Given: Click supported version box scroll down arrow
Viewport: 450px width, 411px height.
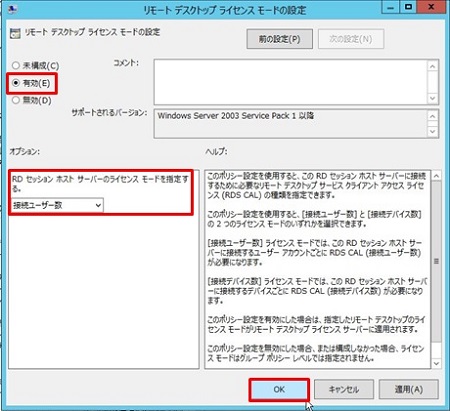Looking at the screenshot, I should tap(432, 131).
